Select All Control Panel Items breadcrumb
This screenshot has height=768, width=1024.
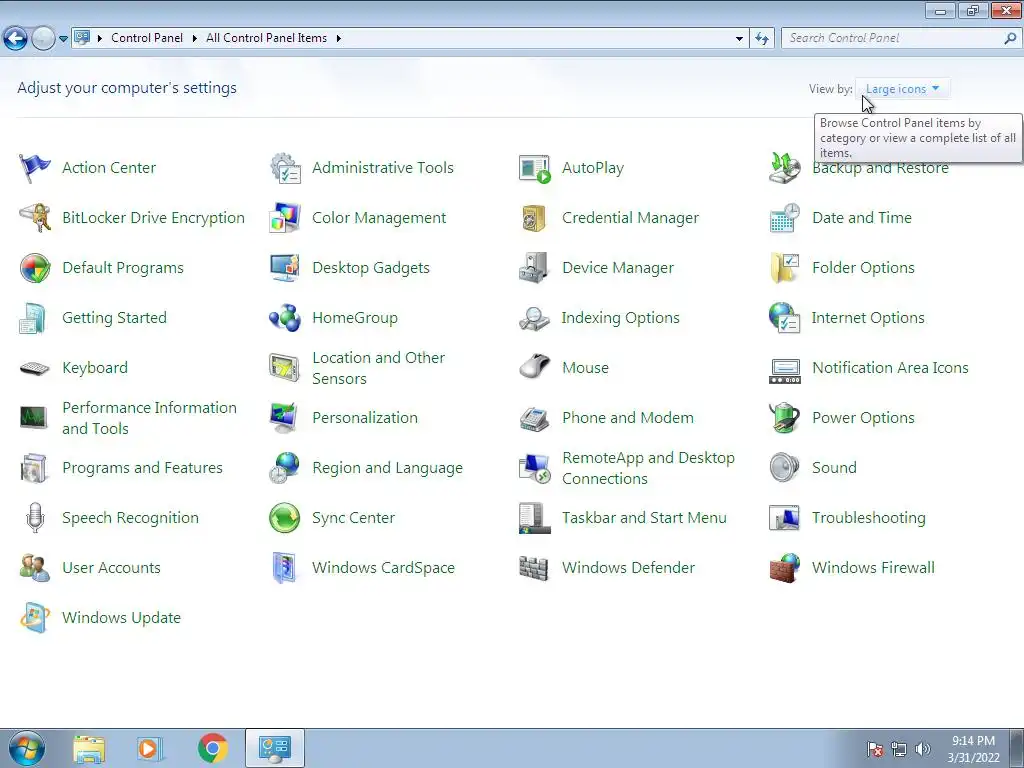266,39
